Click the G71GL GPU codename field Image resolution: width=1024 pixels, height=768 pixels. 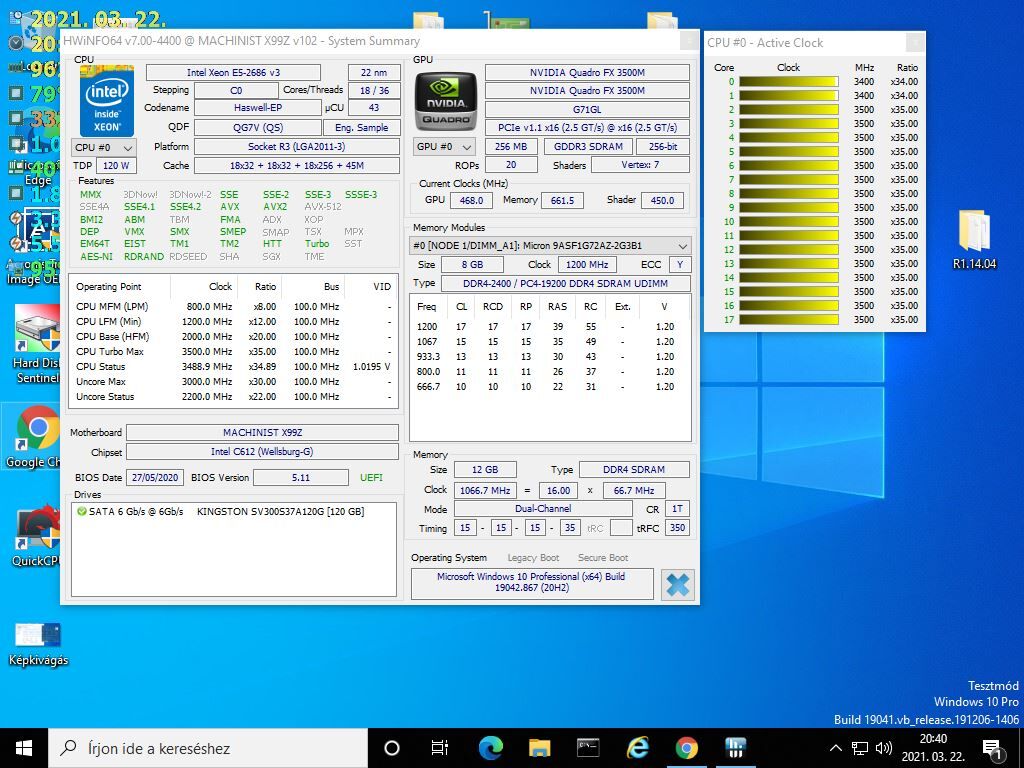587,109
